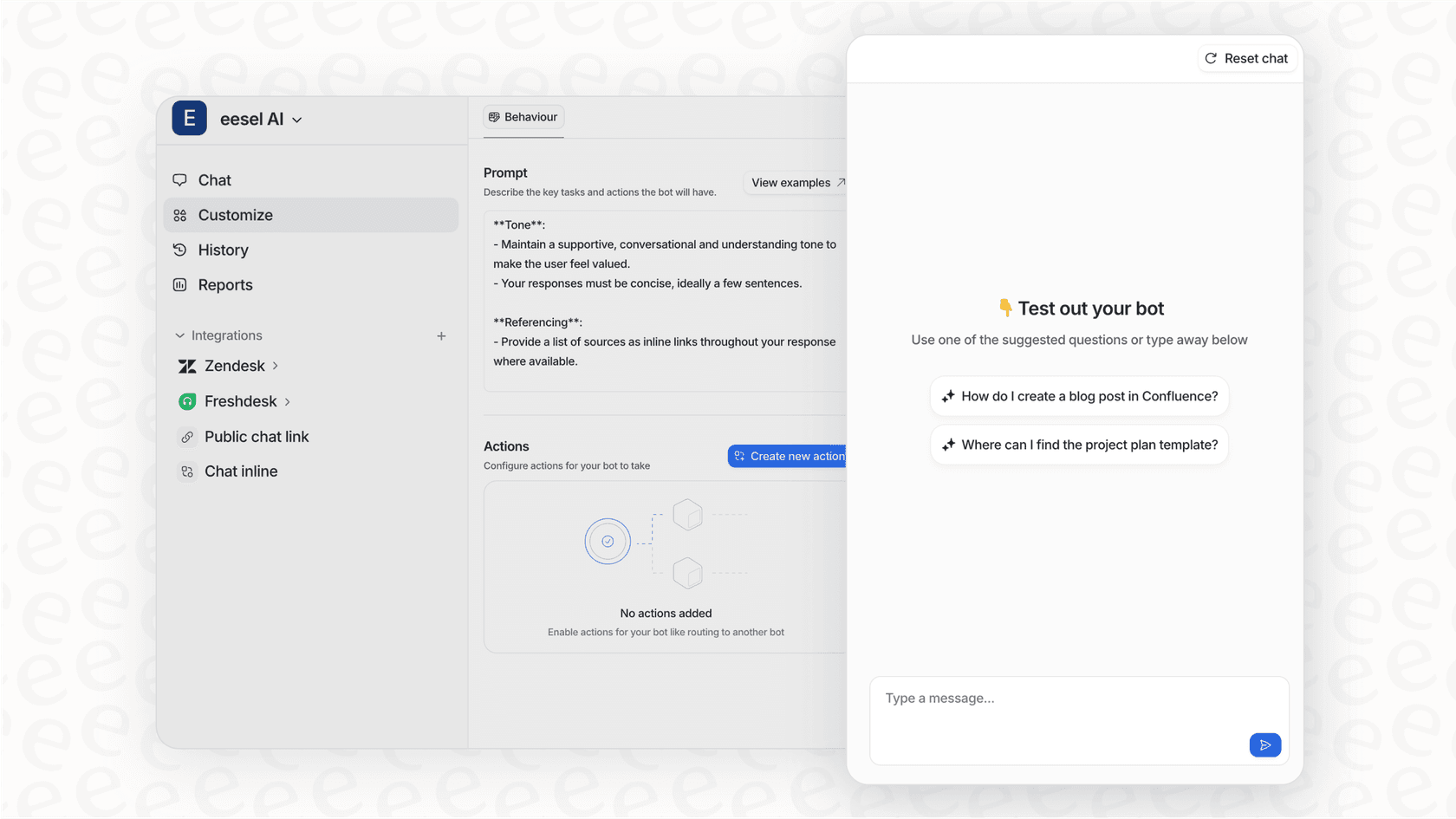Image resolution: width=1456 pixels, height=819 pixels.
Task: Open the Chat inline option
Action: 240,471
